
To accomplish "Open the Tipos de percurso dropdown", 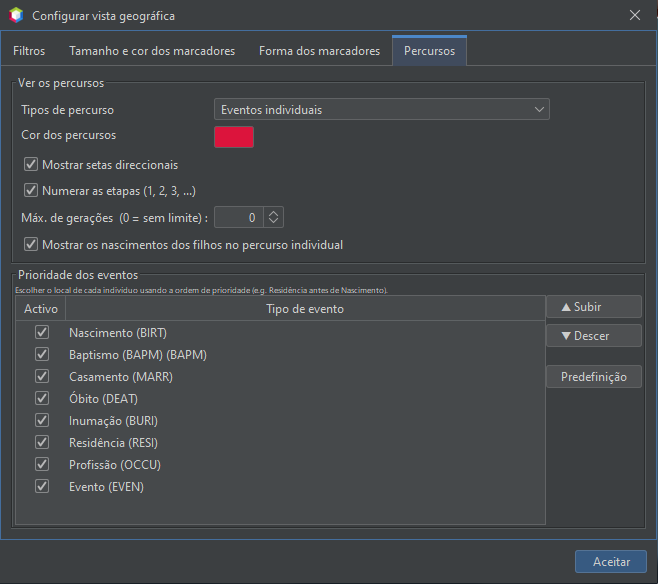I will coord(381,110).
